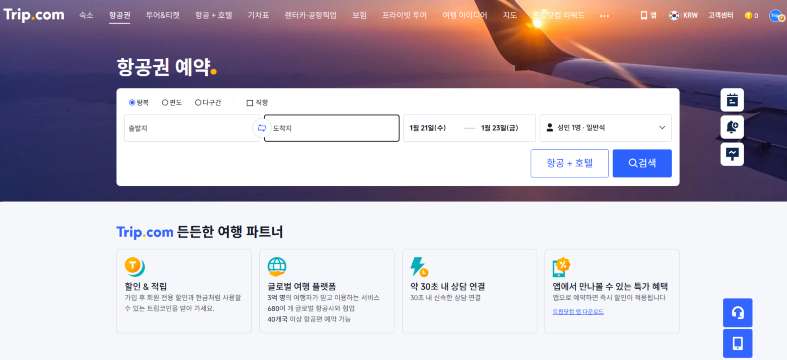The height and width of the screenshot is (360, 787).
Task: Click the Korea flag language icon
Action: (674, 16)
